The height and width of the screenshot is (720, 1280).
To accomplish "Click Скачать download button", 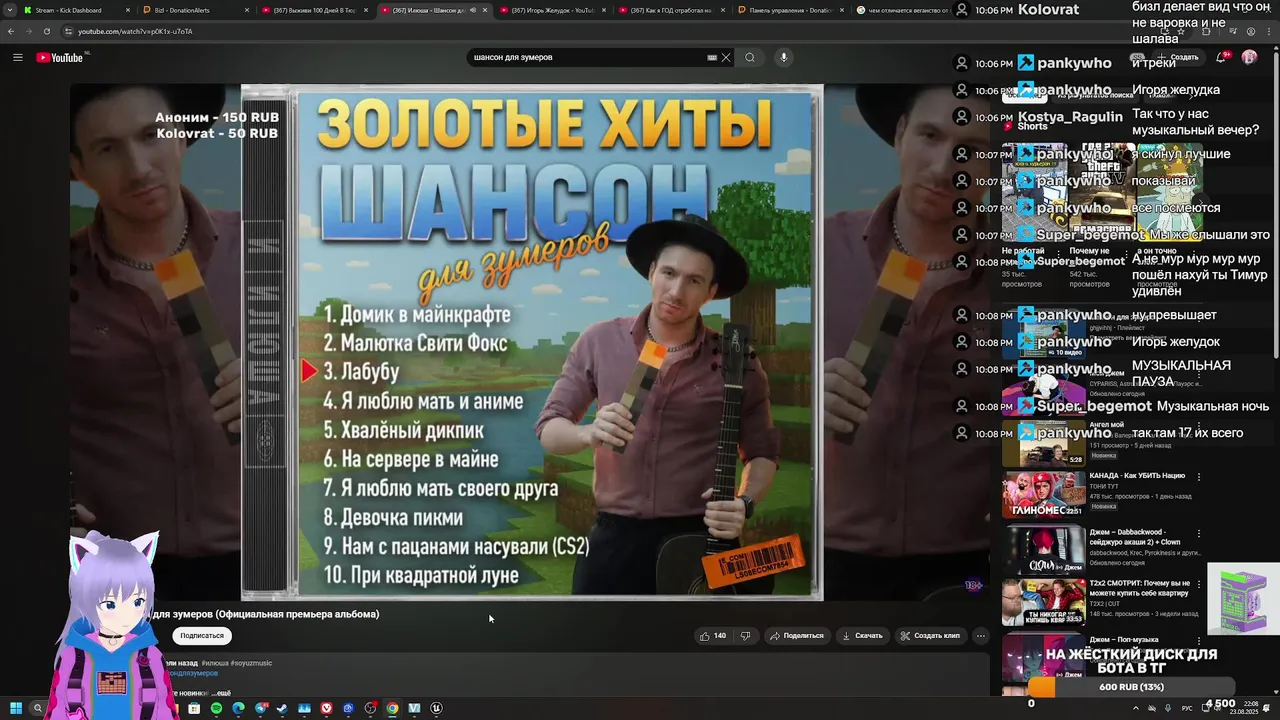I will pos(862,636).
